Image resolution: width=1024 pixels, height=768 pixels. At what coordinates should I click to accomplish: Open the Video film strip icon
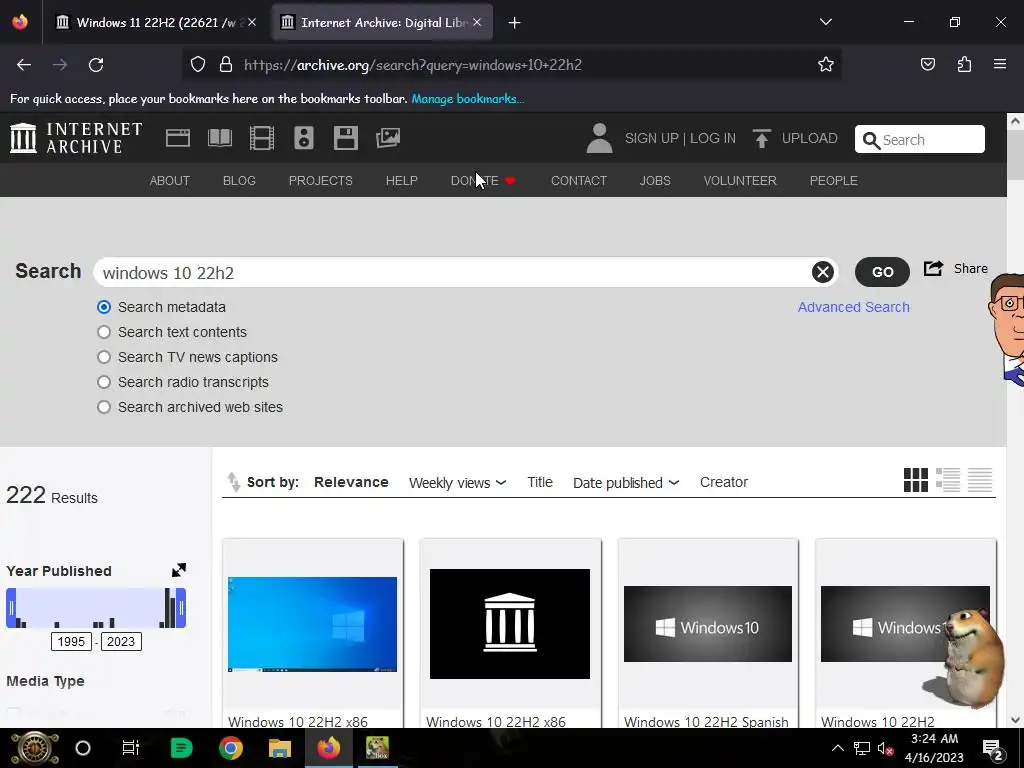click(262, 138)
